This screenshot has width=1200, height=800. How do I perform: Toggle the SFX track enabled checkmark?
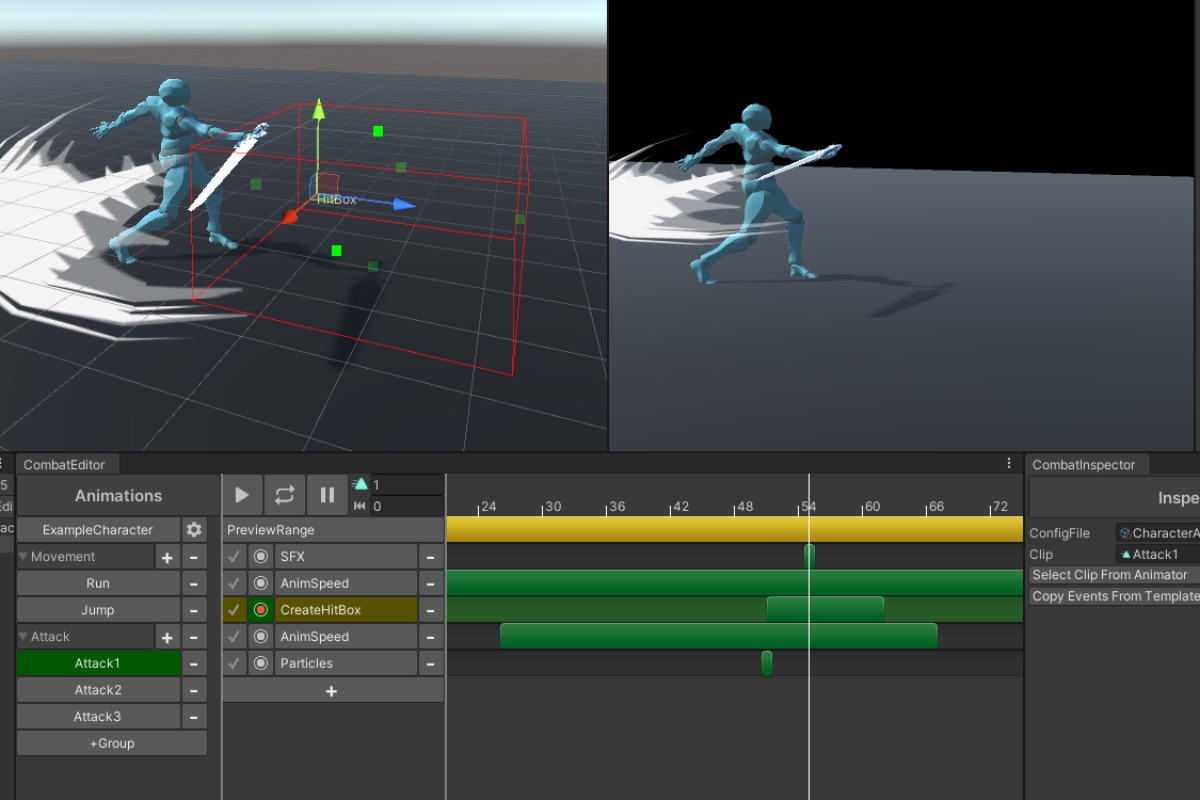[234, 557]
